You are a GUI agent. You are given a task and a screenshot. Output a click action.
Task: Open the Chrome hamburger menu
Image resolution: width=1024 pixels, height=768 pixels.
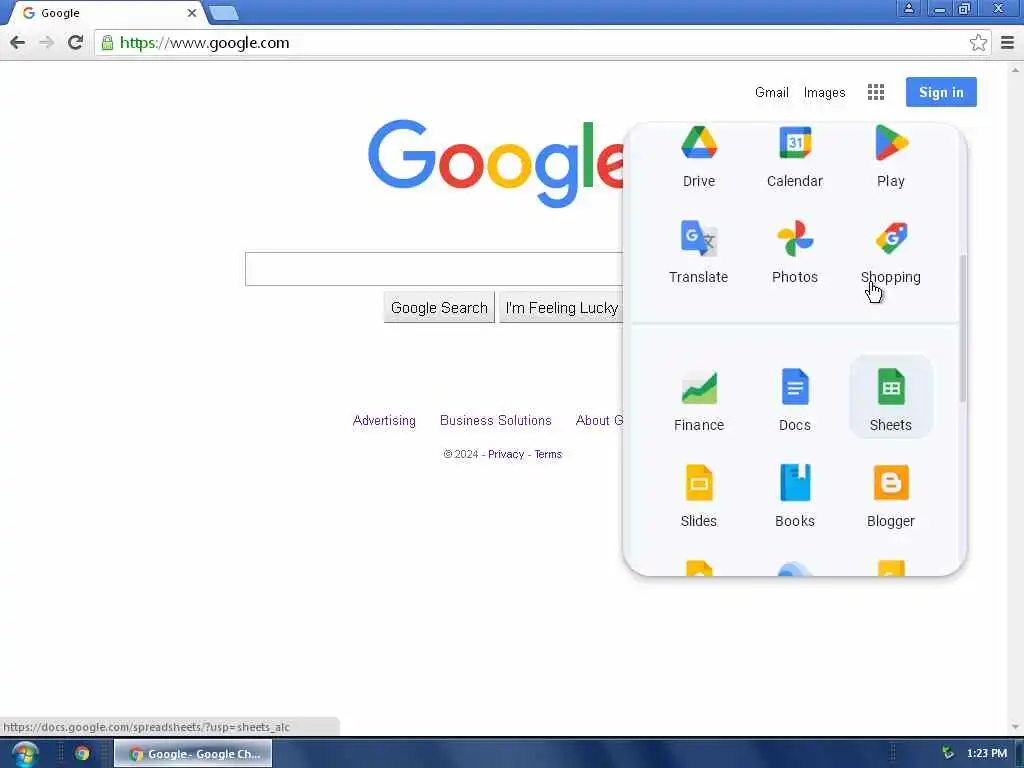click(x=1007, y=43)
